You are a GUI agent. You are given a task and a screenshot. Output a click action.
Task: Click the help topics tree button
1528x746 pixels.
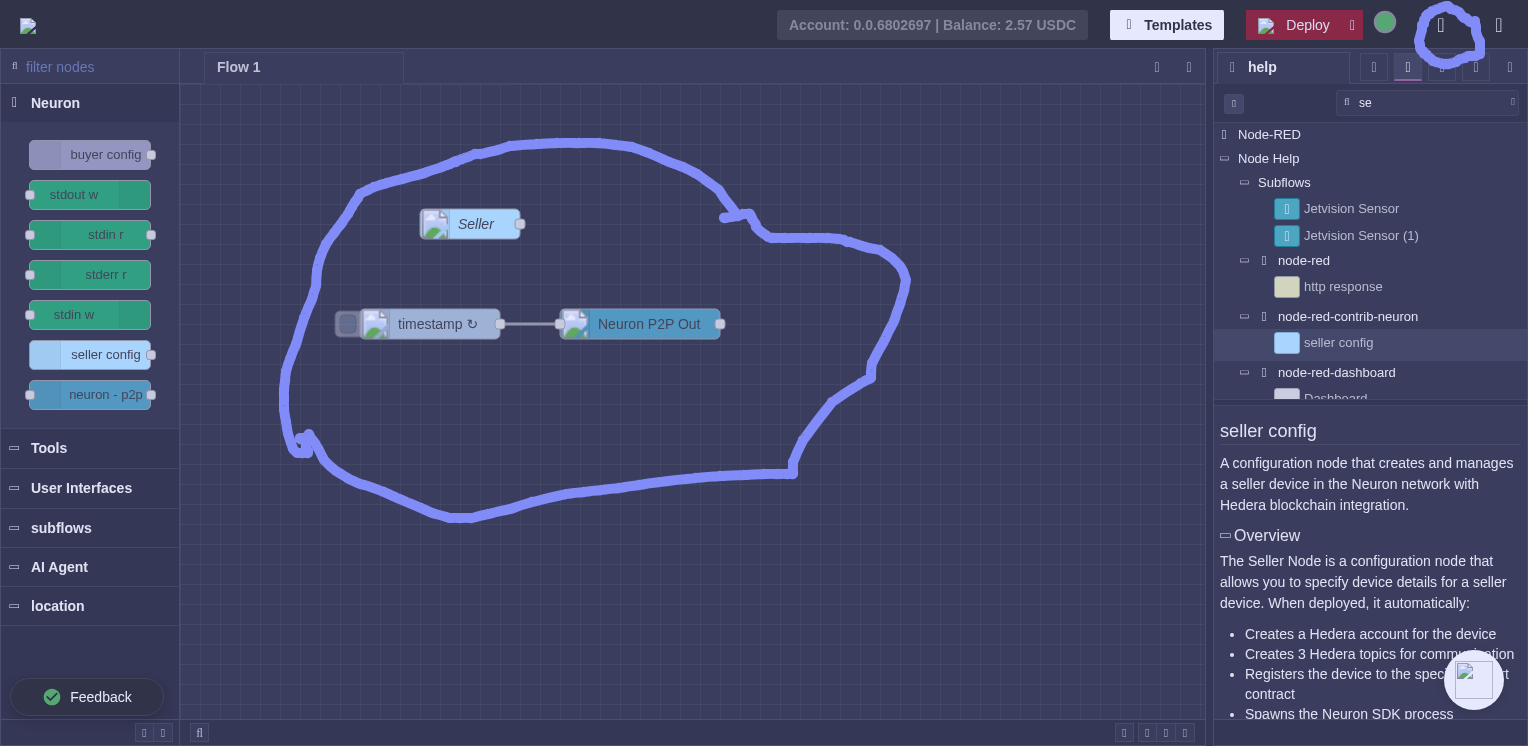[x=1234, y=104]
